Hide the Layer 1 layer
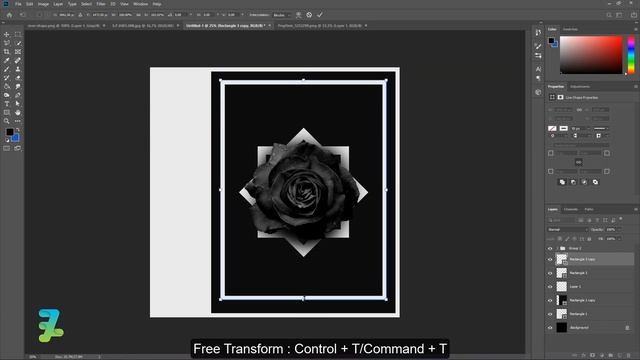Viewport: 640px width, 360px height. coord(550,287)
